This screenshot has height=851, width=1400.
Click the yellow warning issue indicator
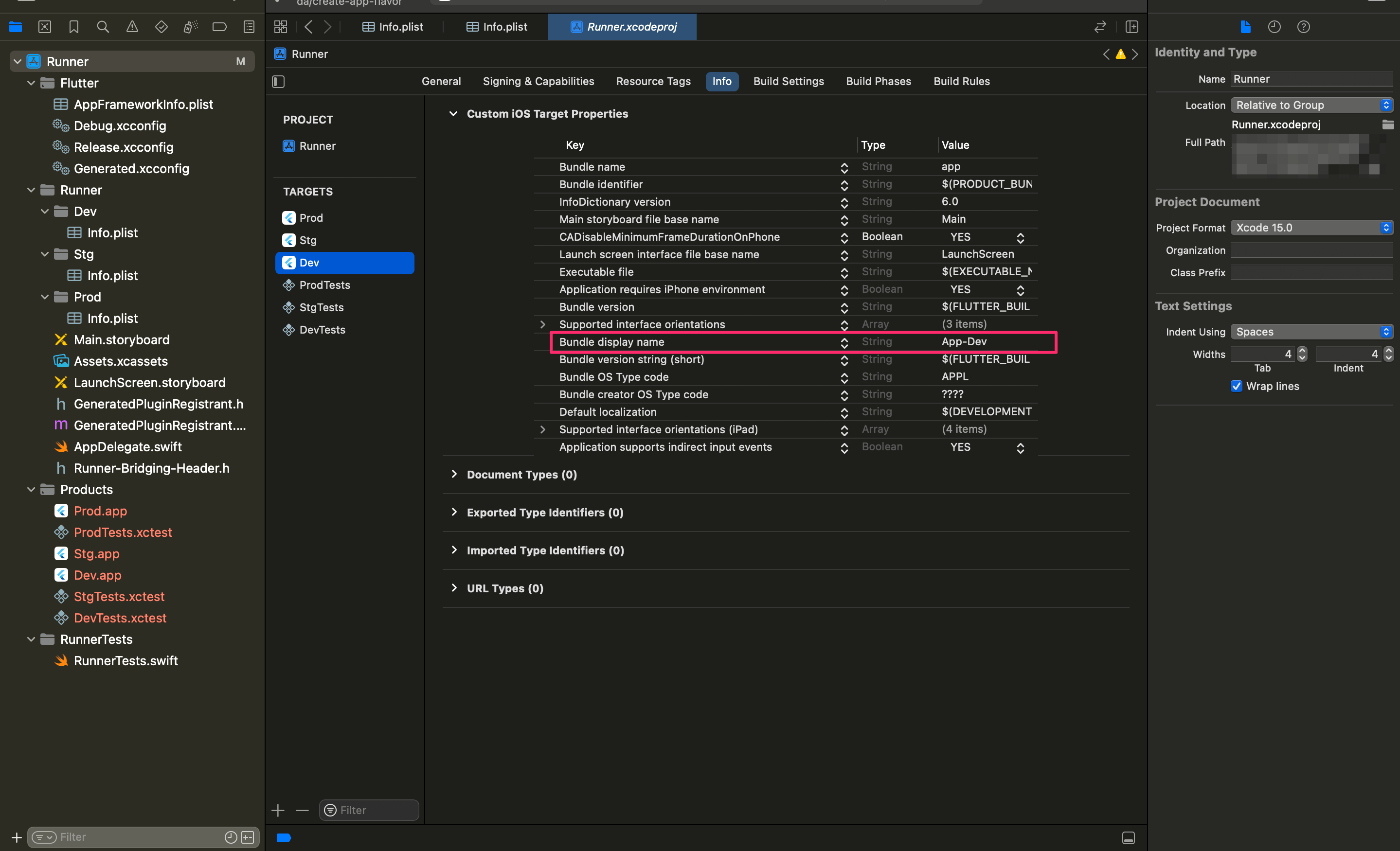(1121, 54)
